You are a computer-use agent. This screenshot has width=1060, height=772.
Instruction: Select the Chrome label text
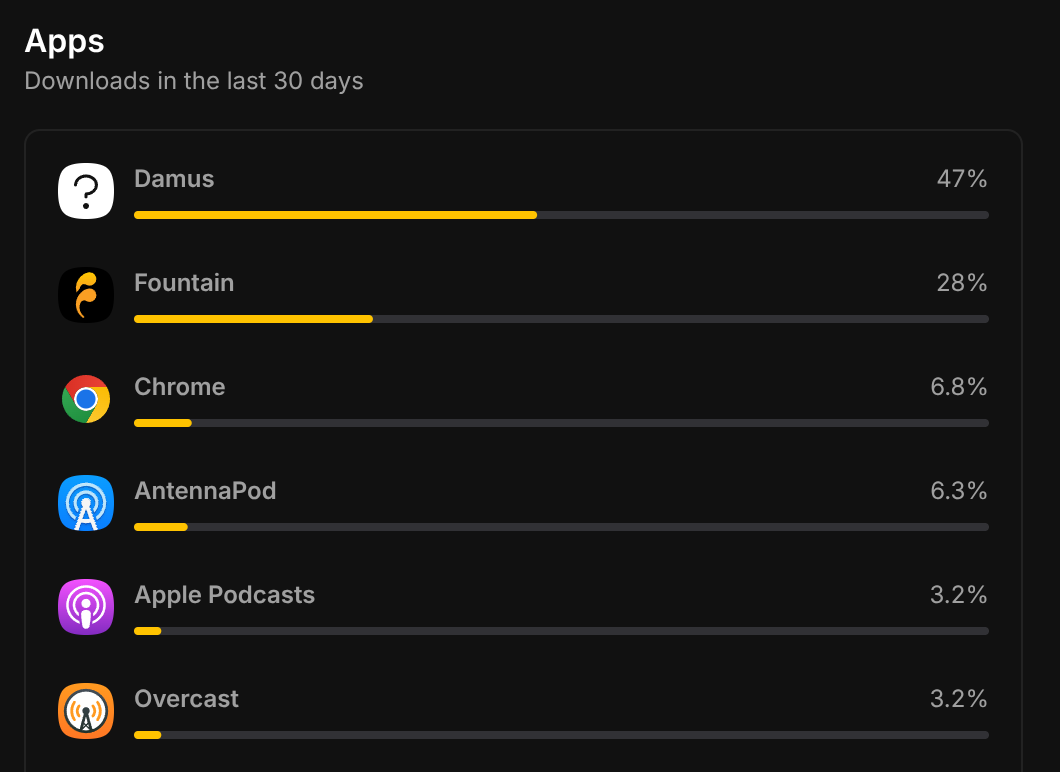coord(180,387)
